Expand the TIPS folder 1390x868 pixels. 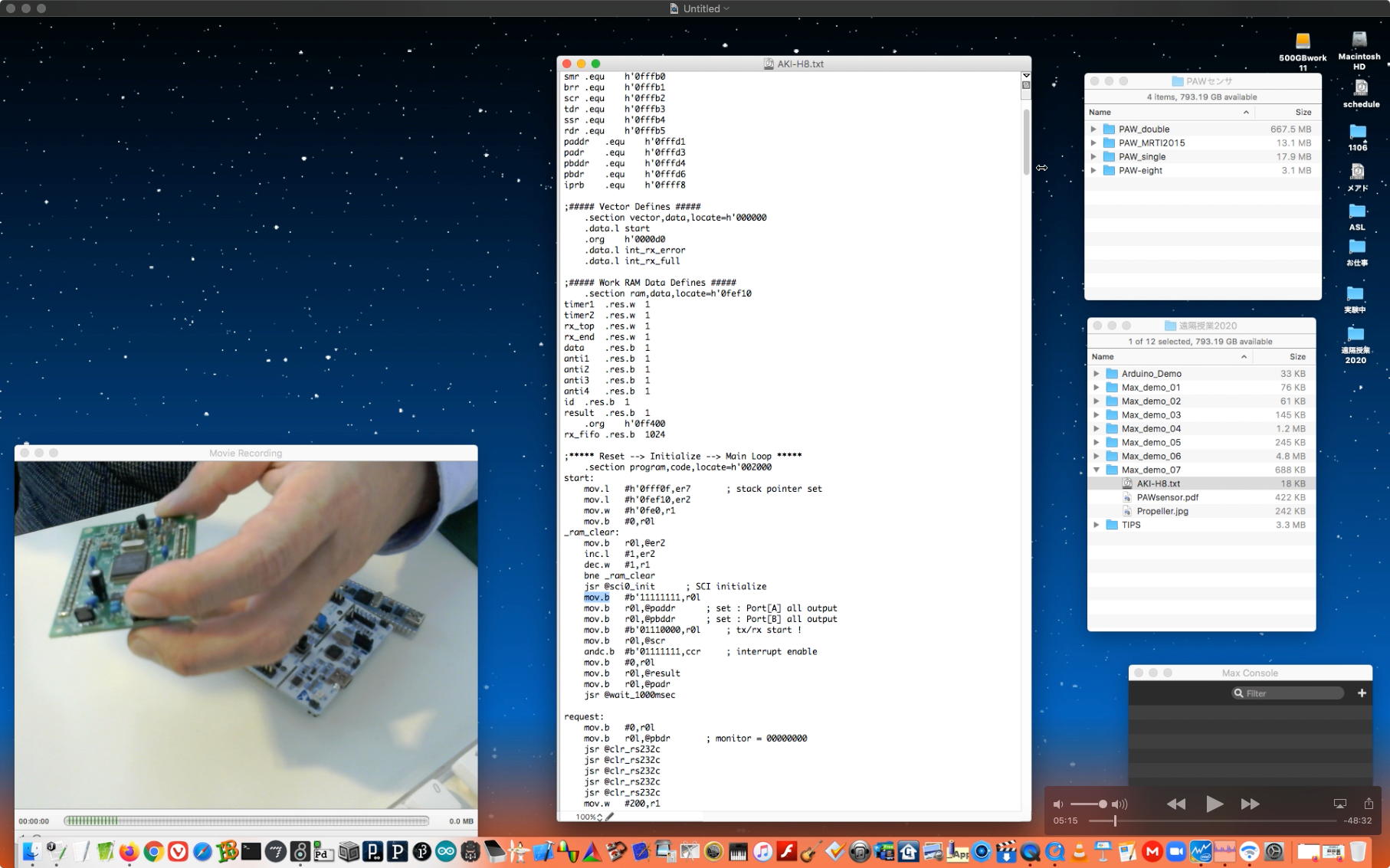click(x=1097, y=525)
